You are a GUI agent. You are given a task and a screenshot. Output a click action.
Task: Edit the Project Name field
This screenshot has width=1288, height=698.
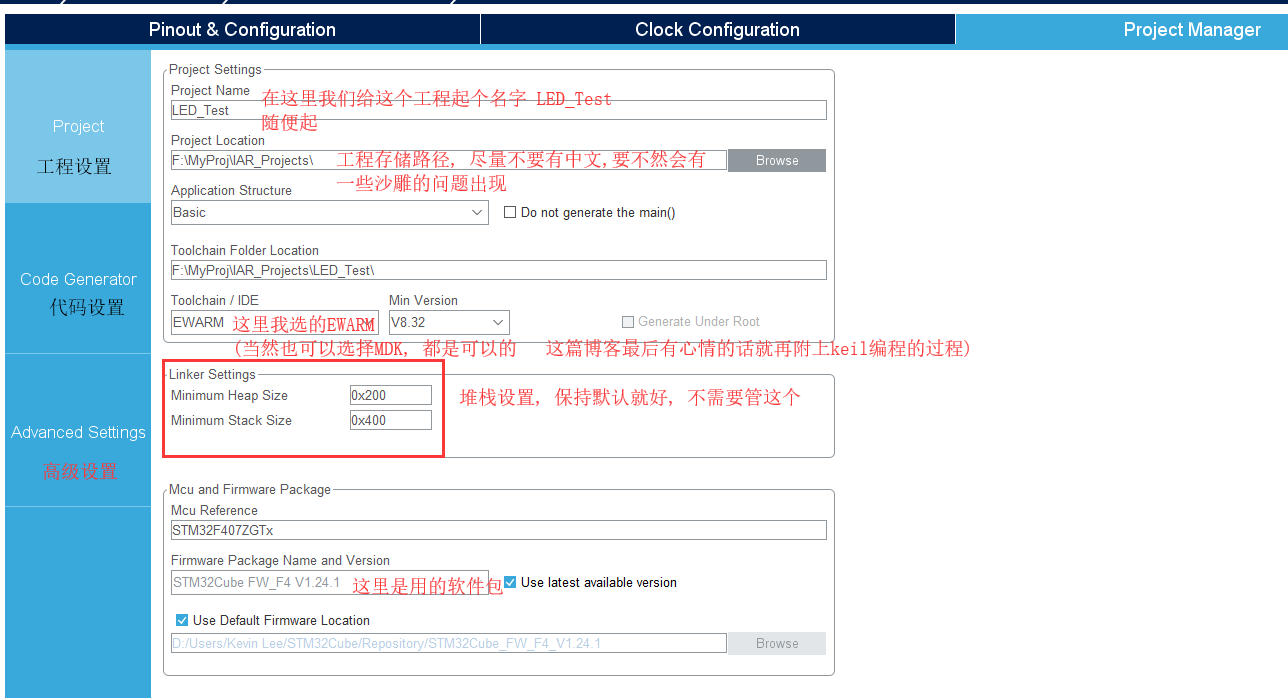[x=499, y=110]
